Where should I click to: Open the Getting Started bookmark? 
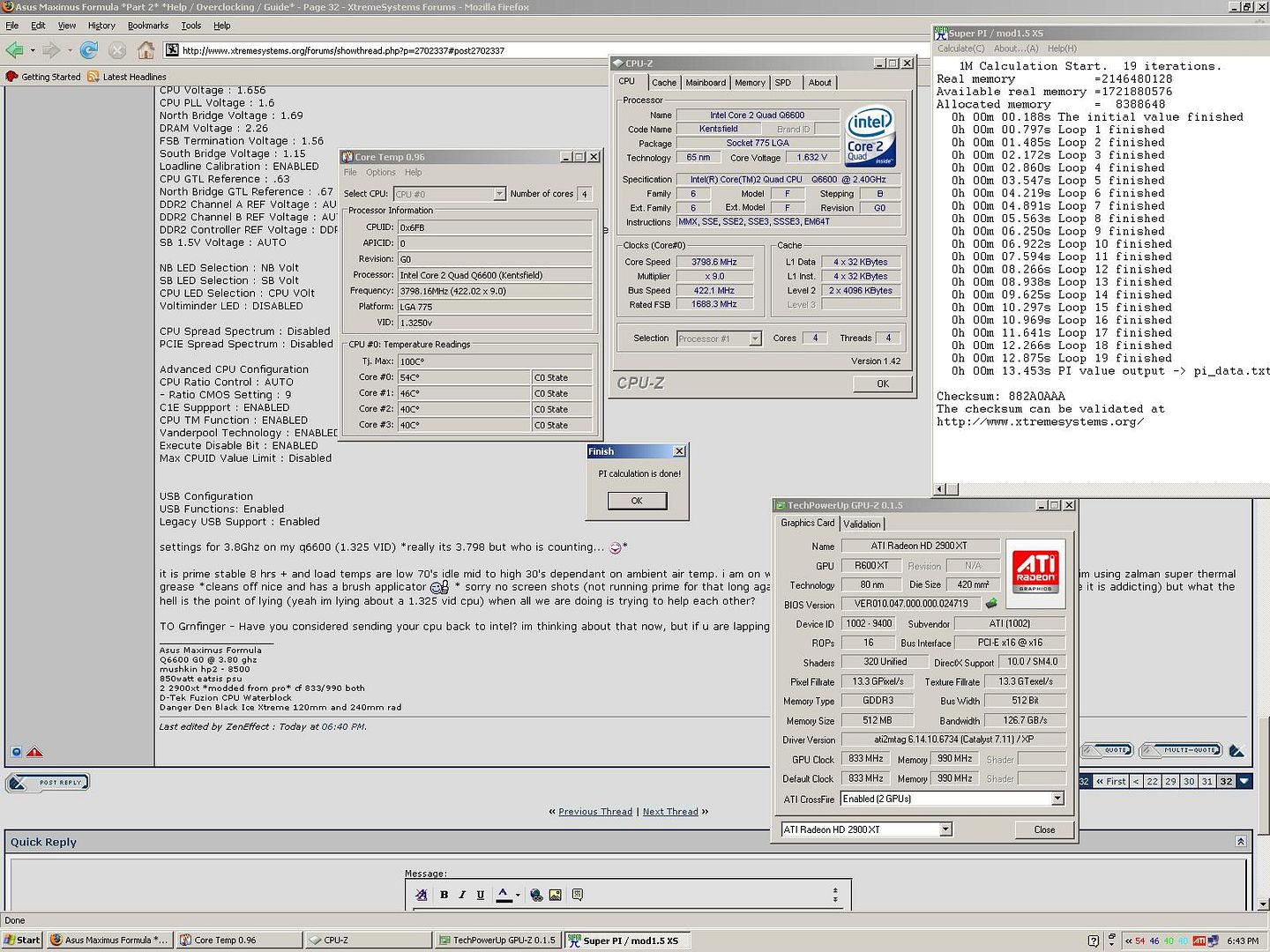pyautogui.click(x=43, y=77)
